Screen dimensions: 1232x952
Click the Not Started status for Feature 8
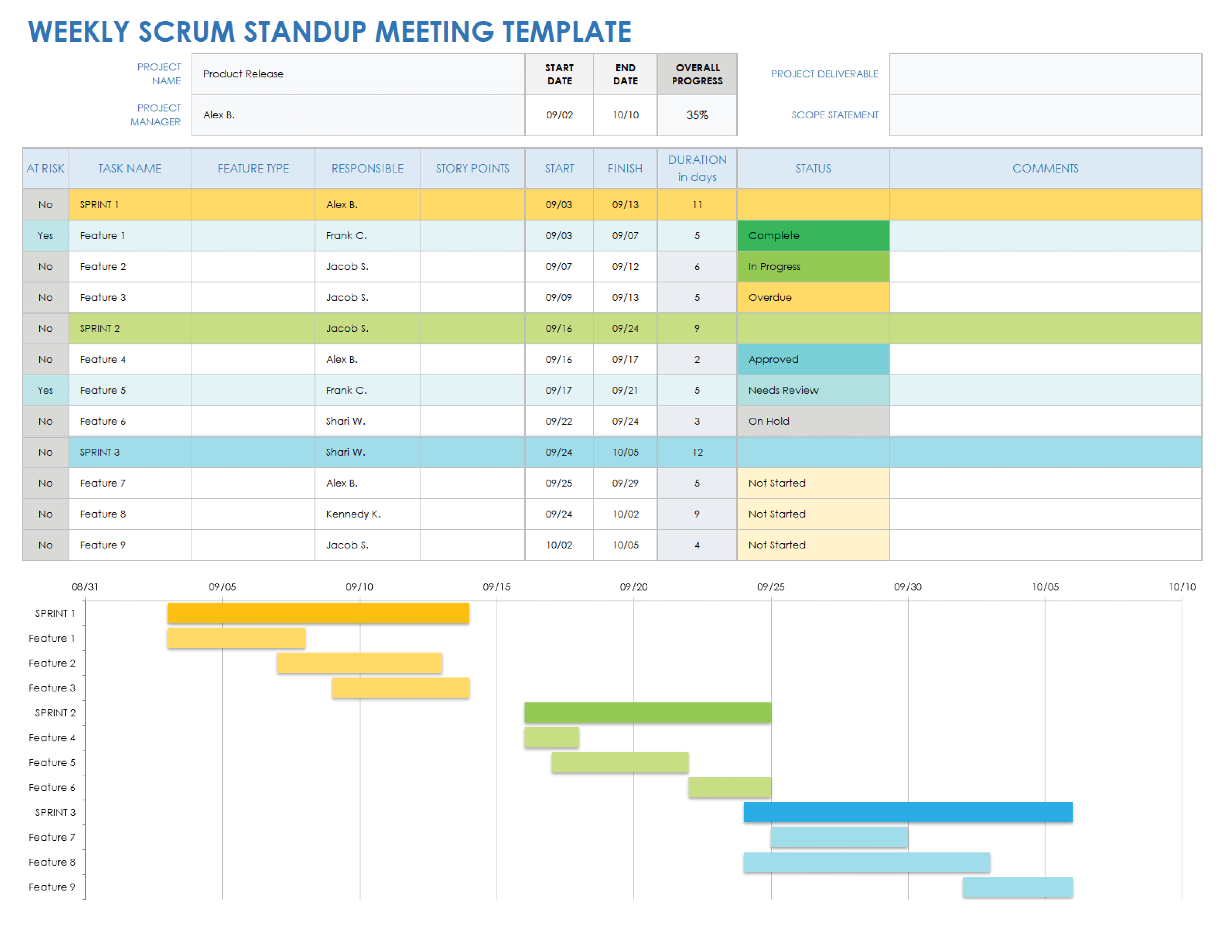(813, 514)
